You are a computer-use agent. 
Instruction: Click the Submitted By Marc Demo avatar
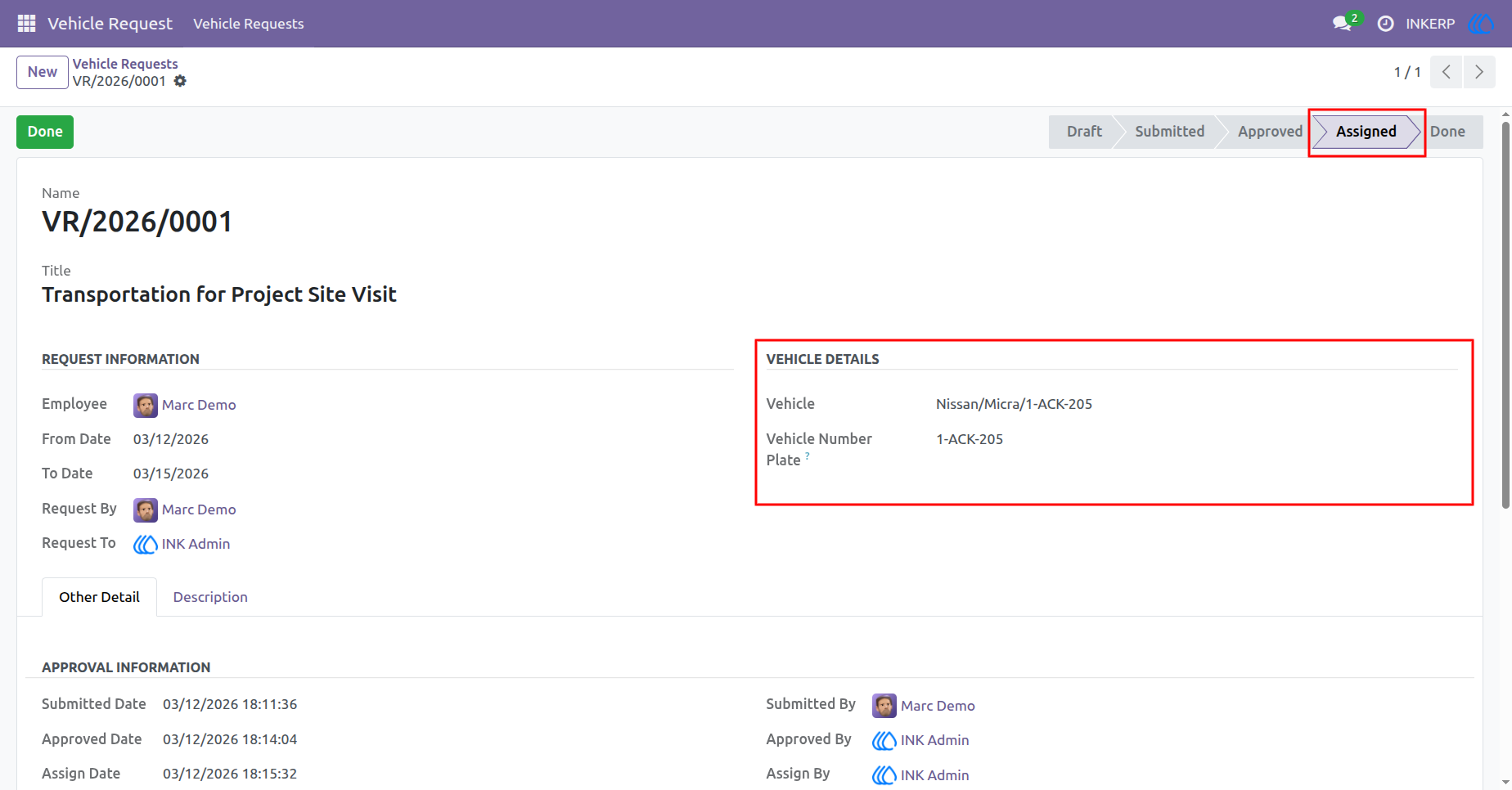884,706
